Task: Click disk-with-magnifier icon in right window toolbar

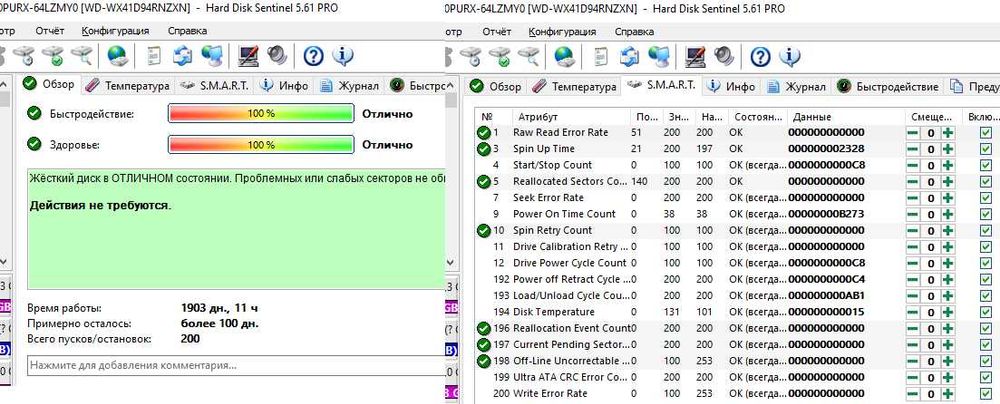Action: click(x=528, y=57)
